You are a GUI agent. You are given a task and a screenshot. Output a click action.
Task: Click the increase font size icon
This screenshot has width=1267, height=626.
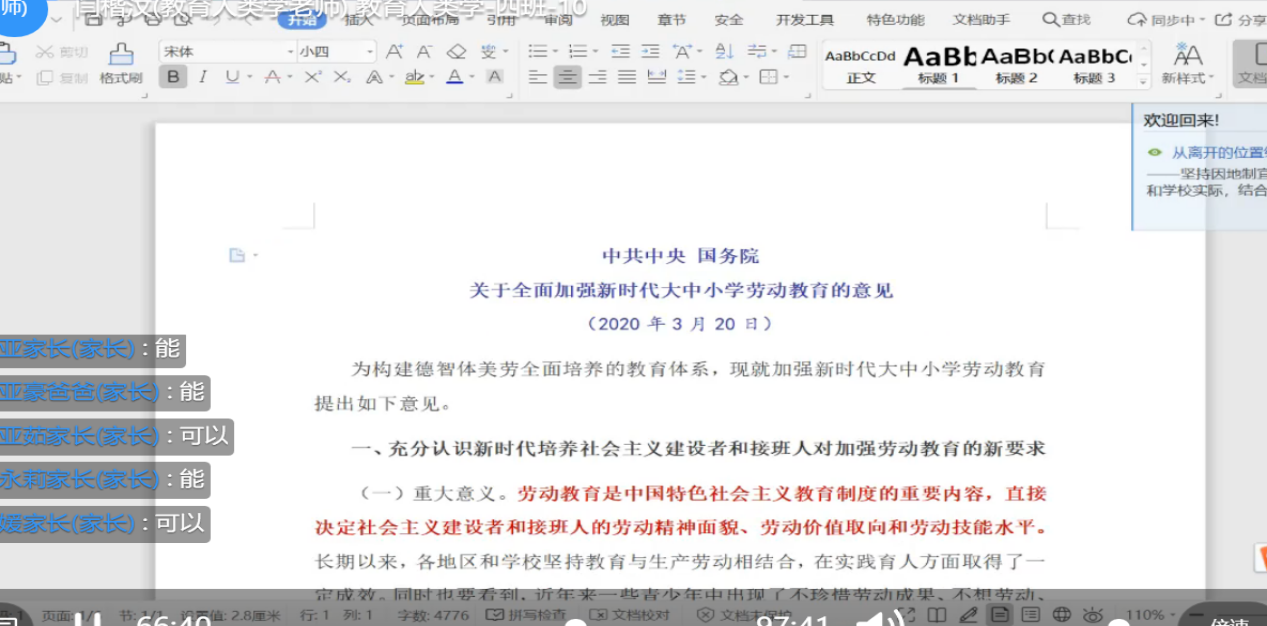coord(394,51)
